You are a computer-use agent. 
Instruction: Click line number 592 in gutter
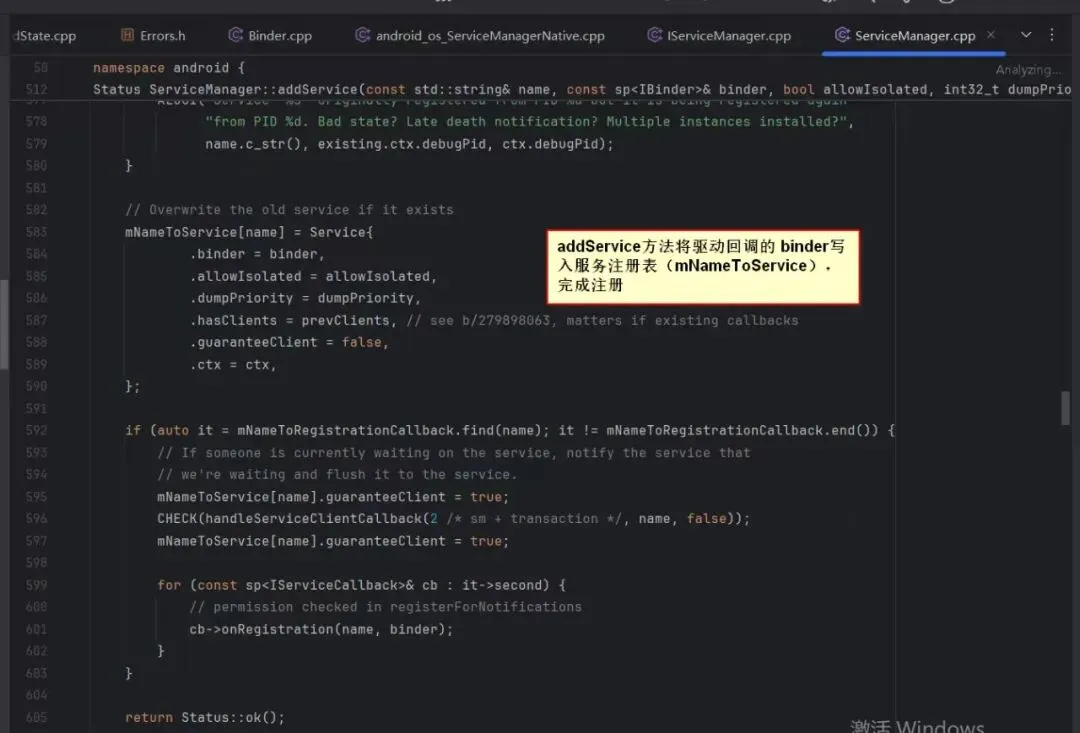[x=37, y=431]
